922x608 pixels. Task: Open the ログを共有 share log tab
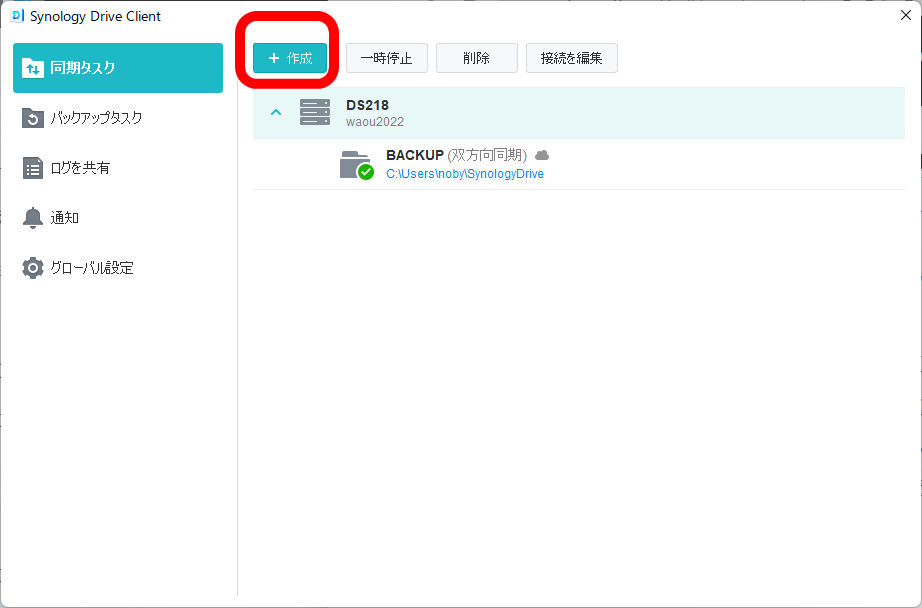click(x=118, y=168)
